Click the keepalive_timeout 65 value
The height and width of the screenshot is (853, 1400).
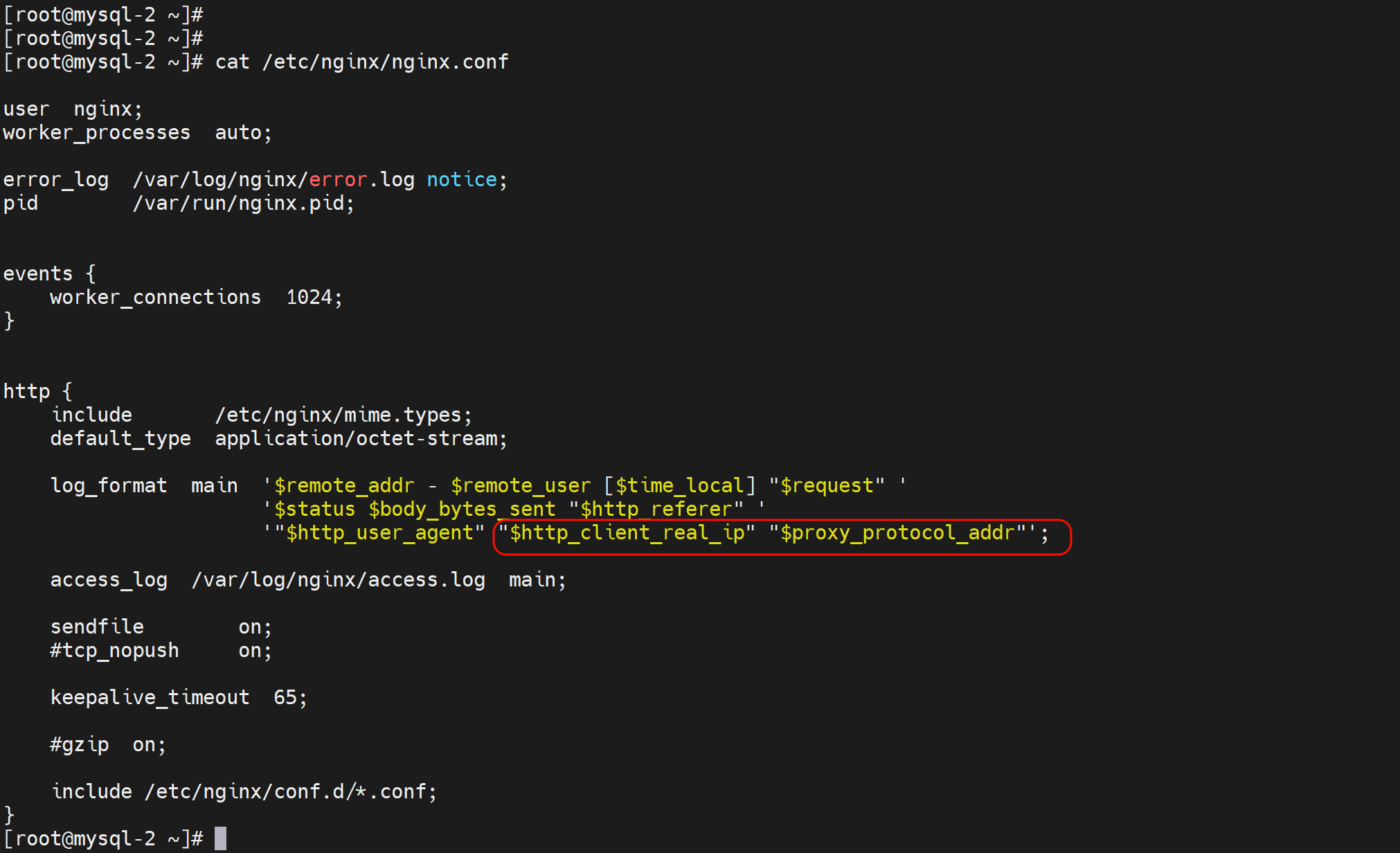pyautogui.click(x=285, y=698)
